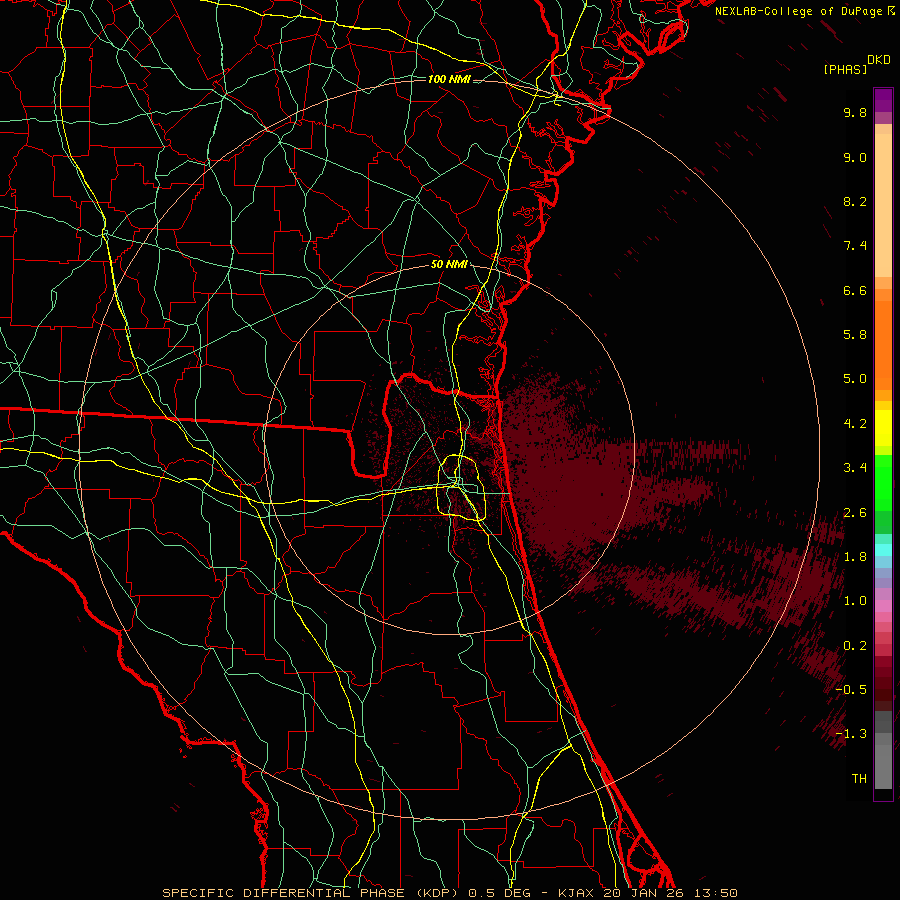
Task: Click the 5.8 value on color scale
Action: coord(855,335)
